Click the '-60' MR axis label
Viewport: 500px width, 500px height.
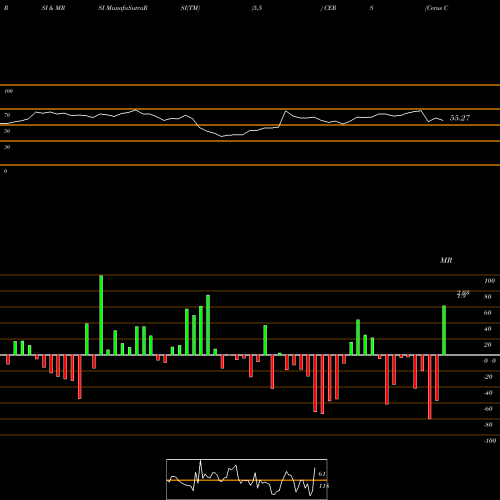(488, 409)
